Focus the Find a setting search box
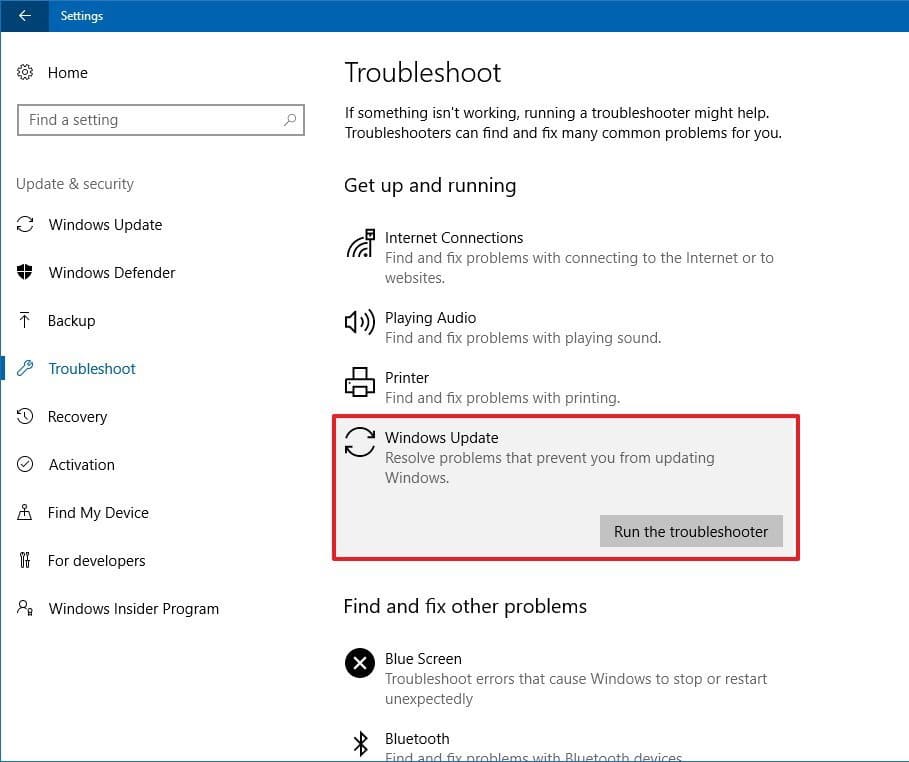This screenshot has width=909, height=762. (161, 120)
